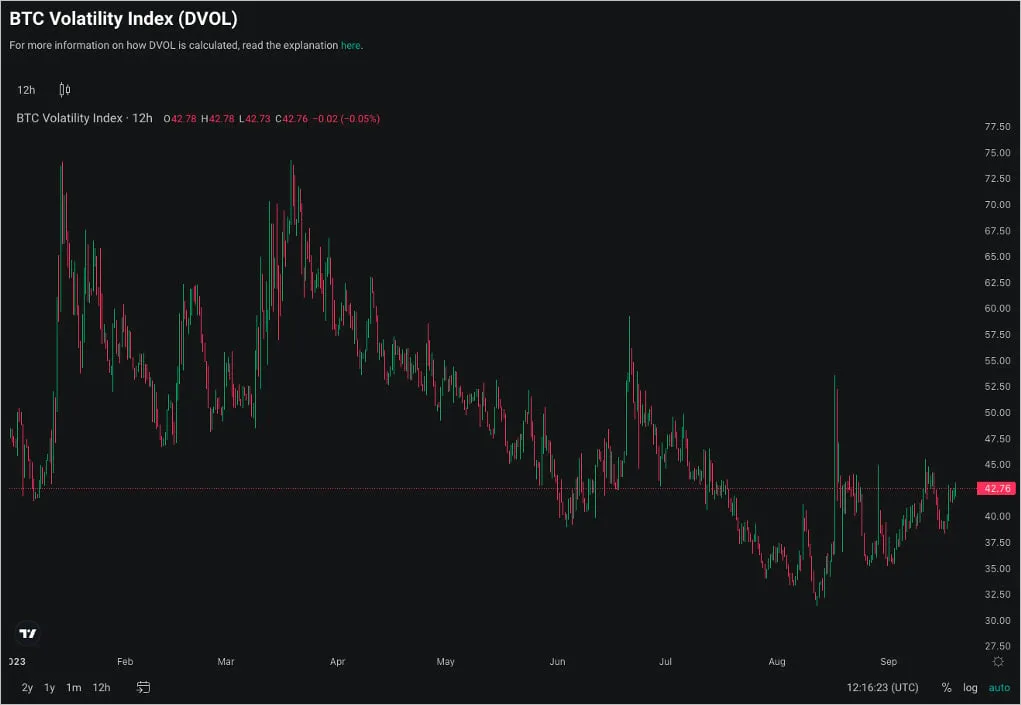Screen dimensions: 1021x705
Task: Follow the 'here' explanation link
Action: (x=350, y=46)
